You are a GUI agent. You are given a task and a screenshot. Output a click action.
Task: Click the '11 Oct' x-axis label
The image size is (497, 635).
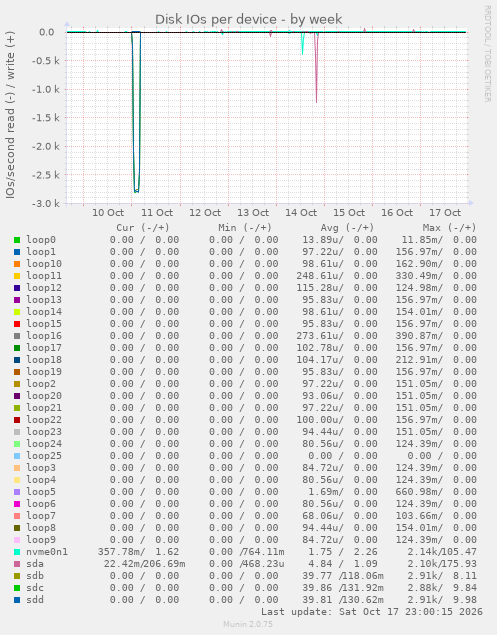click(x=157, y=213)
